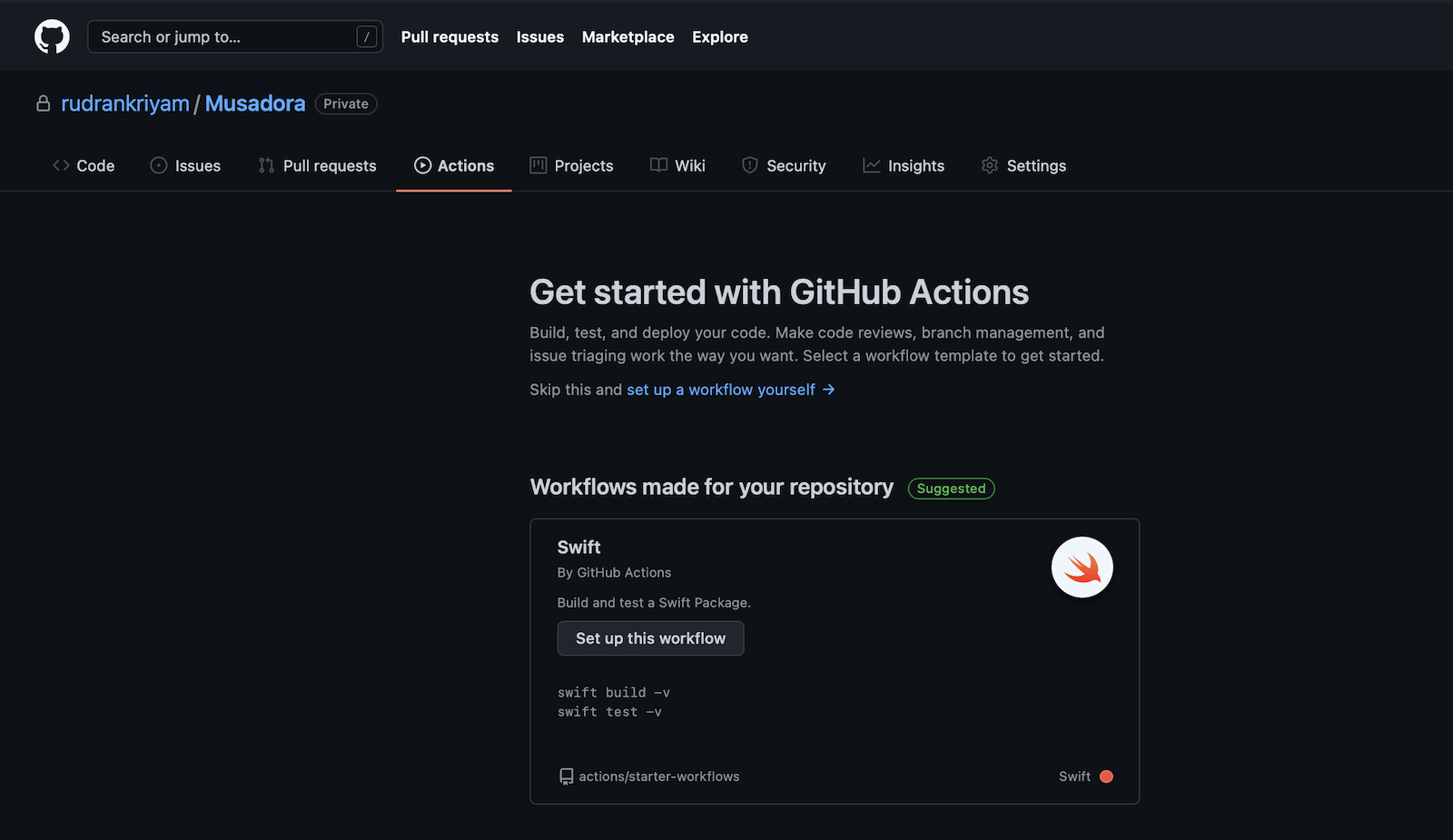Open Explore in top navigation
This screenshot has width=1453, height=840.
719,37
